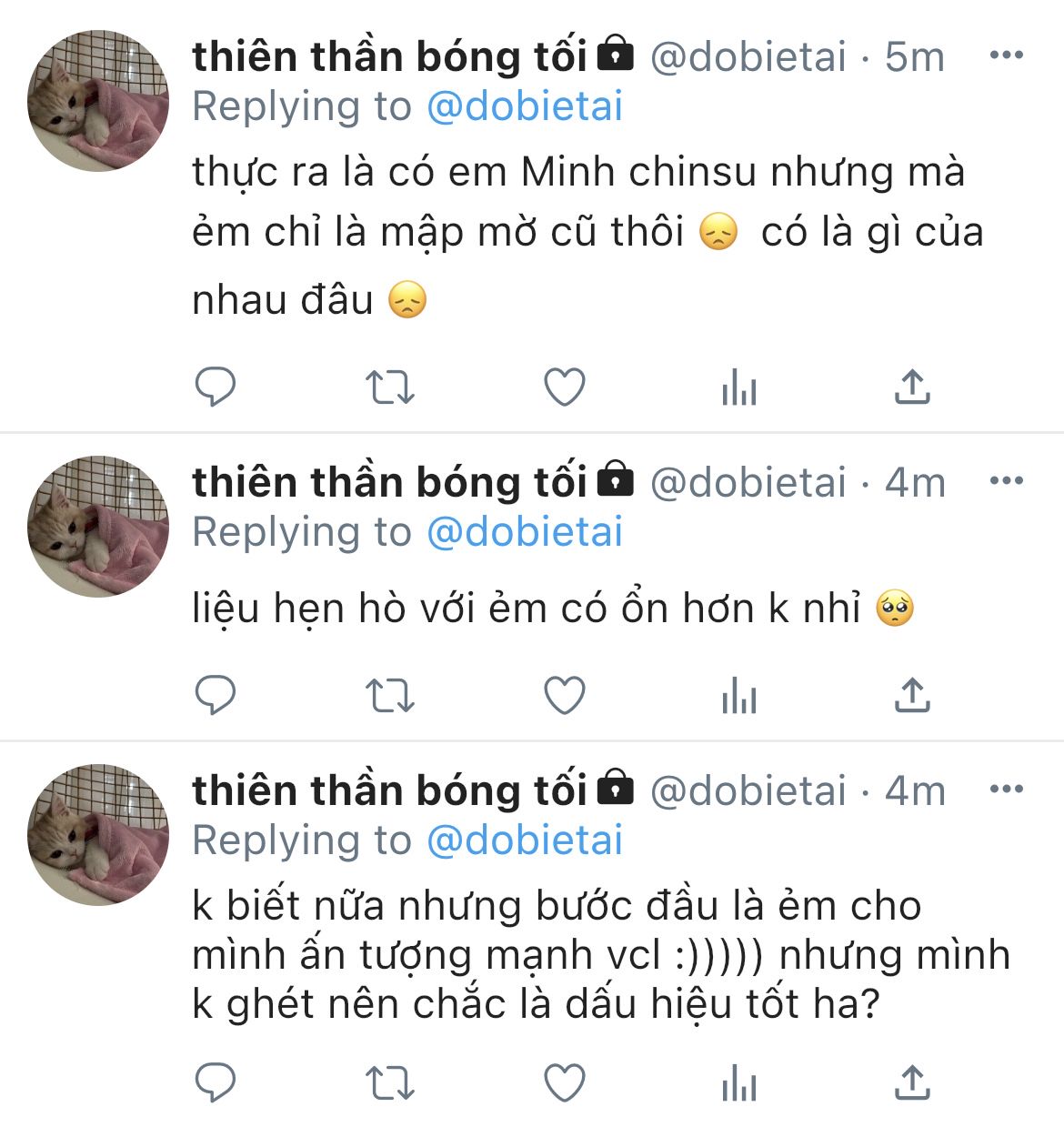Retweet the 'liệu hẹn hò' tweet
This screenshot has width=1064, height=1127.
[390, 696]
